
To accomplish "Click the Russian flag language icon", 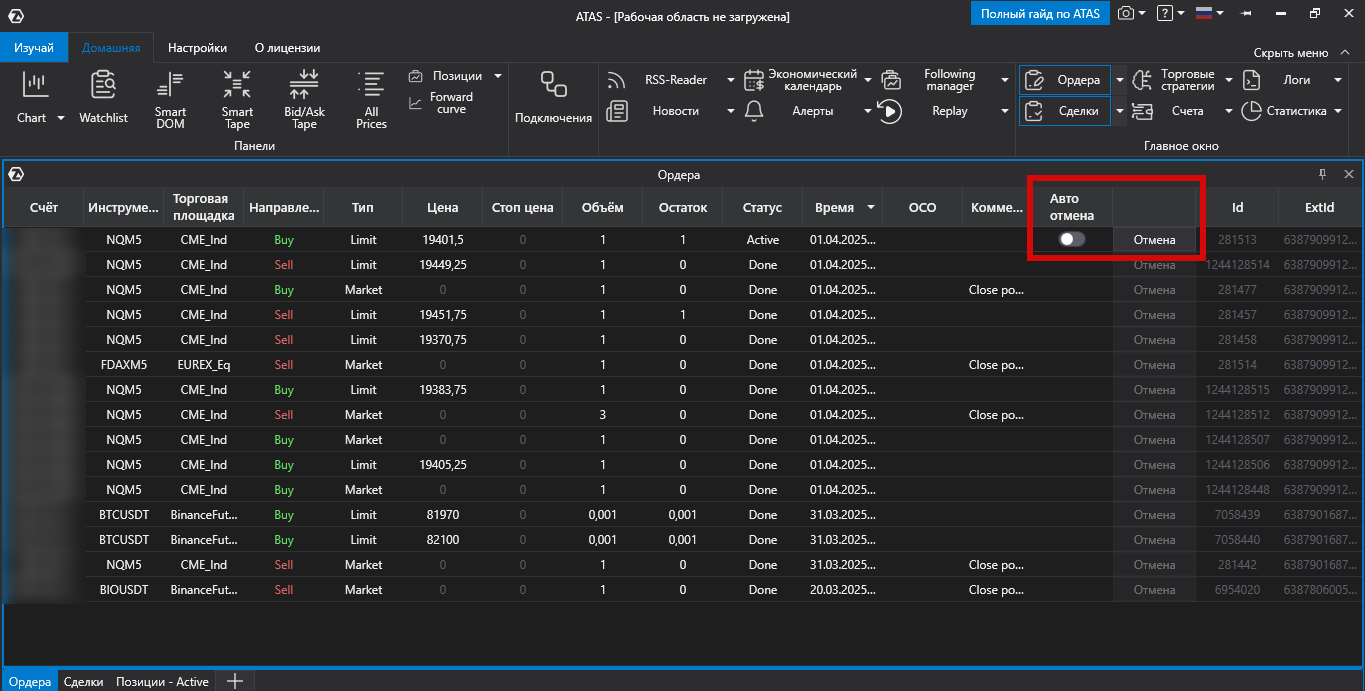I will click(1204, 14).
